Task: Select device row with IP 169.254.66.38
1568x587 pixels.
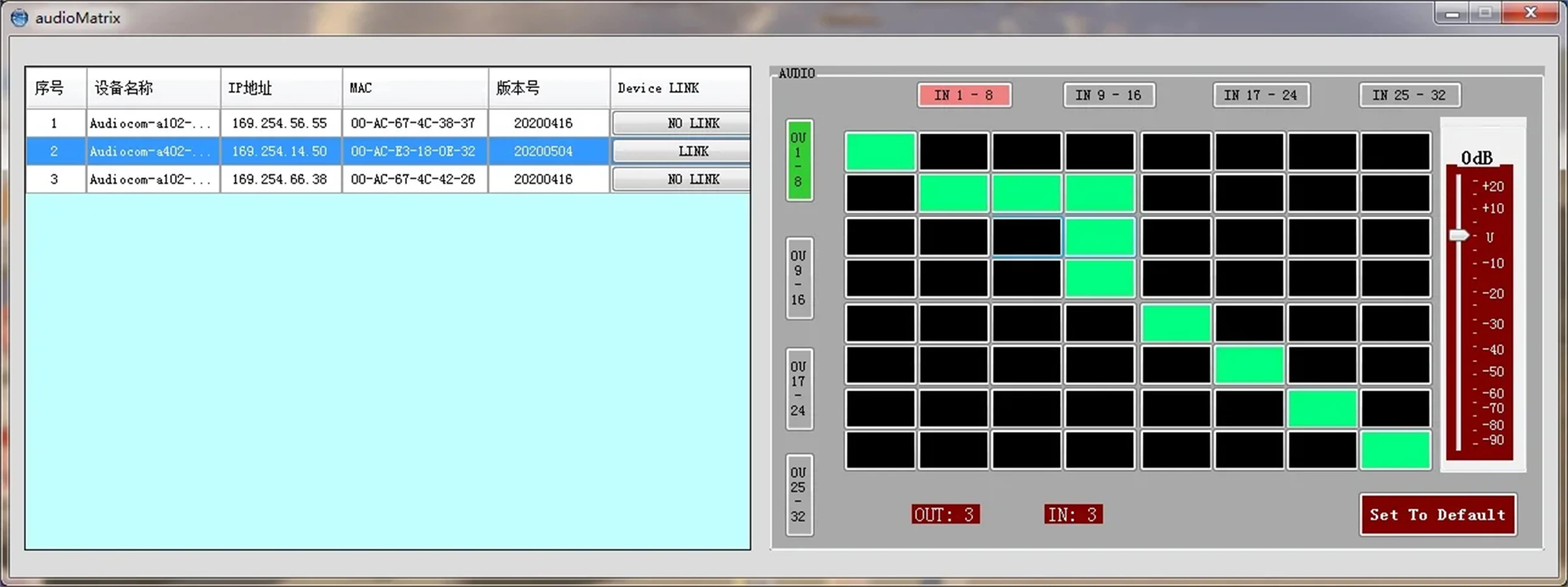Action: [388, 179]
